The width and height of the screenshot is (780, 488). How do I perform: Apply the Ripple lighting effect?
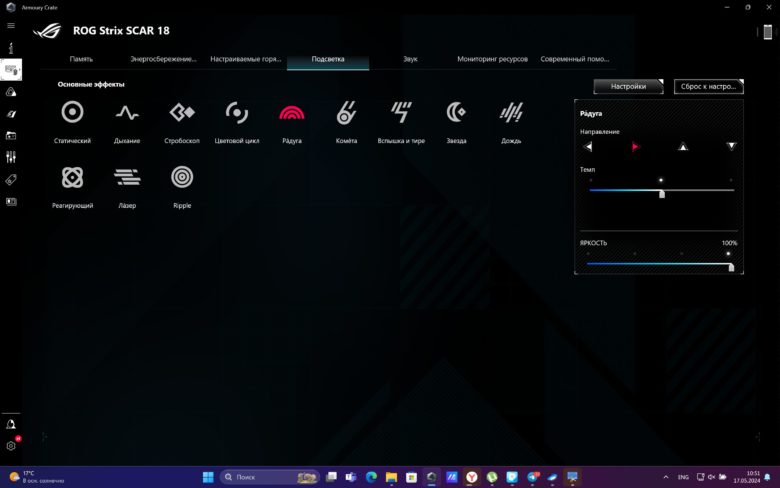click(x=182, y=177)
